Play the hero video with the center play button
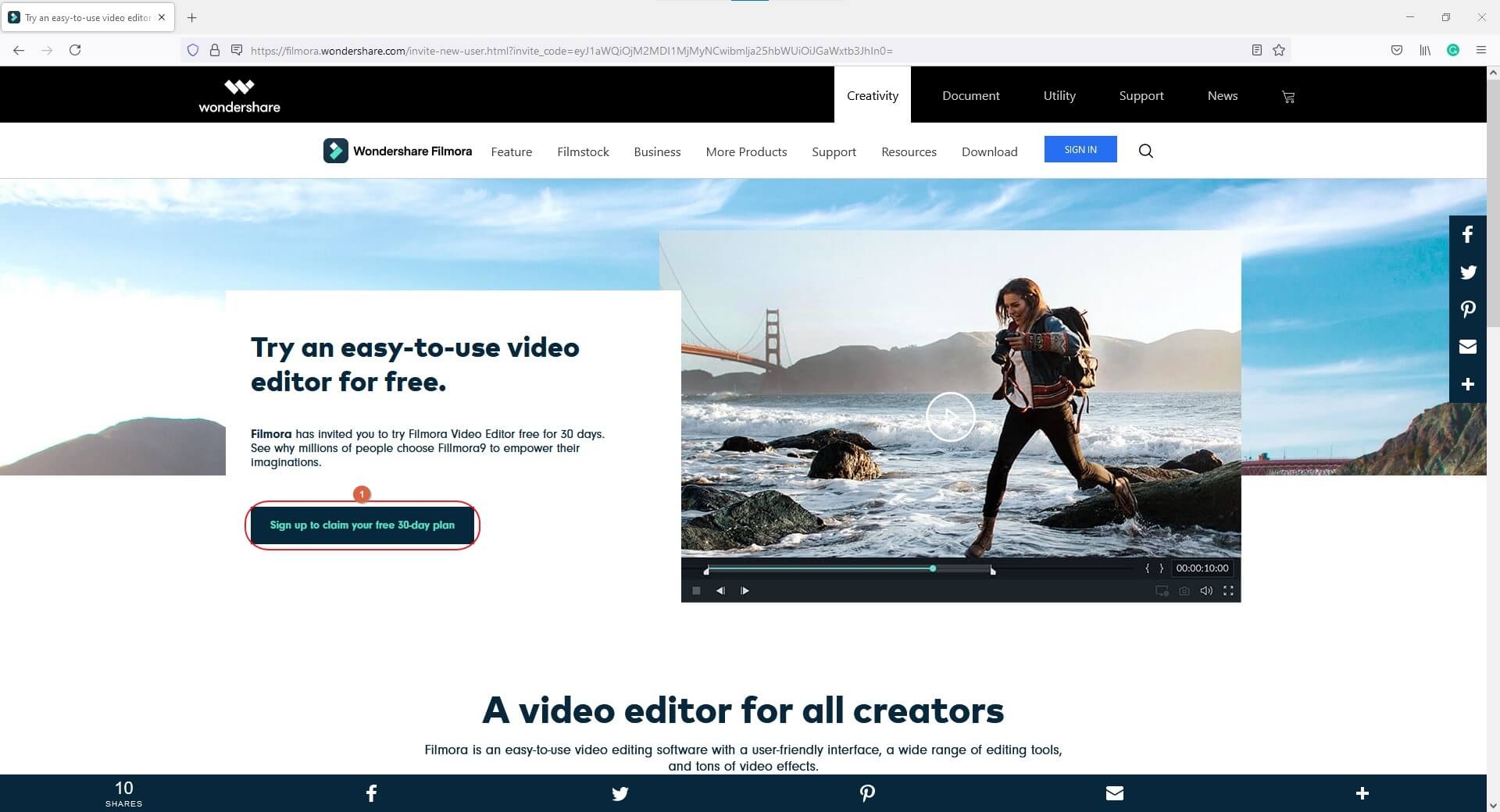This screenshot has height=812, width=1500. [950, 416]
